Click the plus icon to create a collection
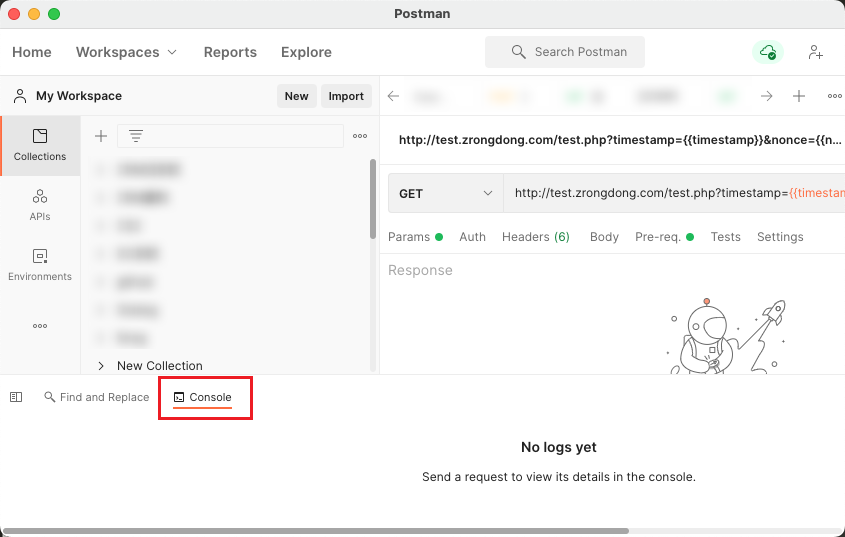Viewport: 845px width, 537px height. click(101, 136)
